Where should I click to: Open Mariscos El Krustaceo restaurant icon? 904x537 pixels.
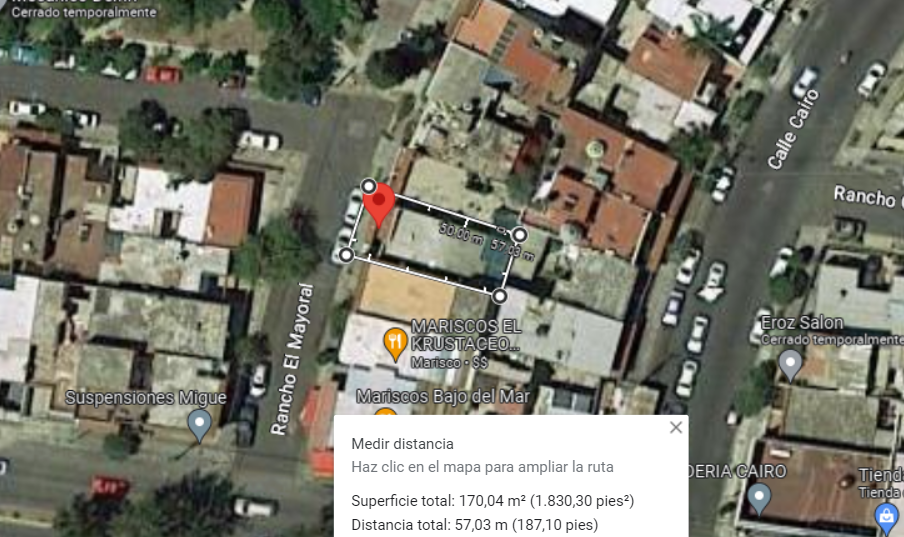[x=396, y=344]
